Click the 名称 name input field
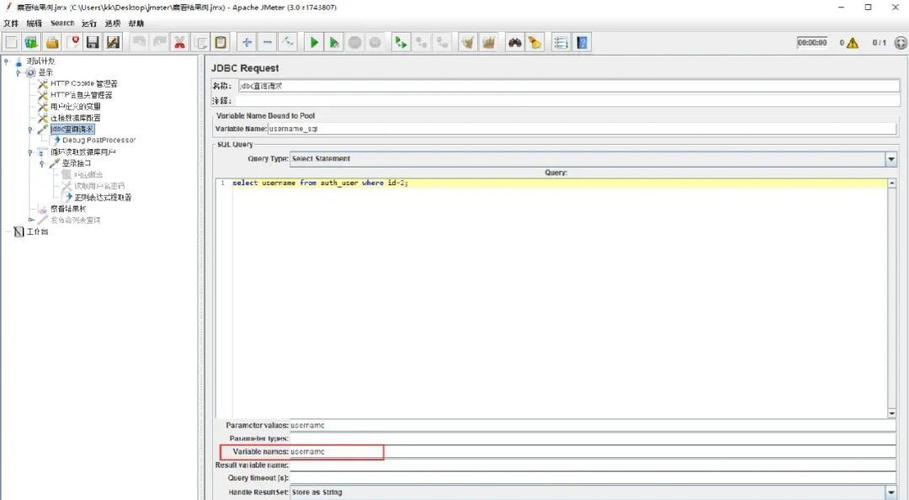909x500 pixels. pos(569,86)
